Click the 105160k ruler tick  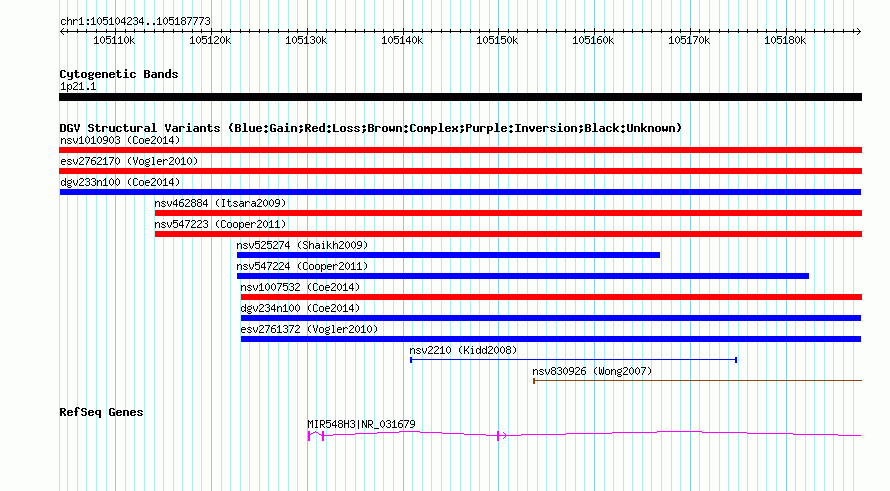tap(593, 40)
